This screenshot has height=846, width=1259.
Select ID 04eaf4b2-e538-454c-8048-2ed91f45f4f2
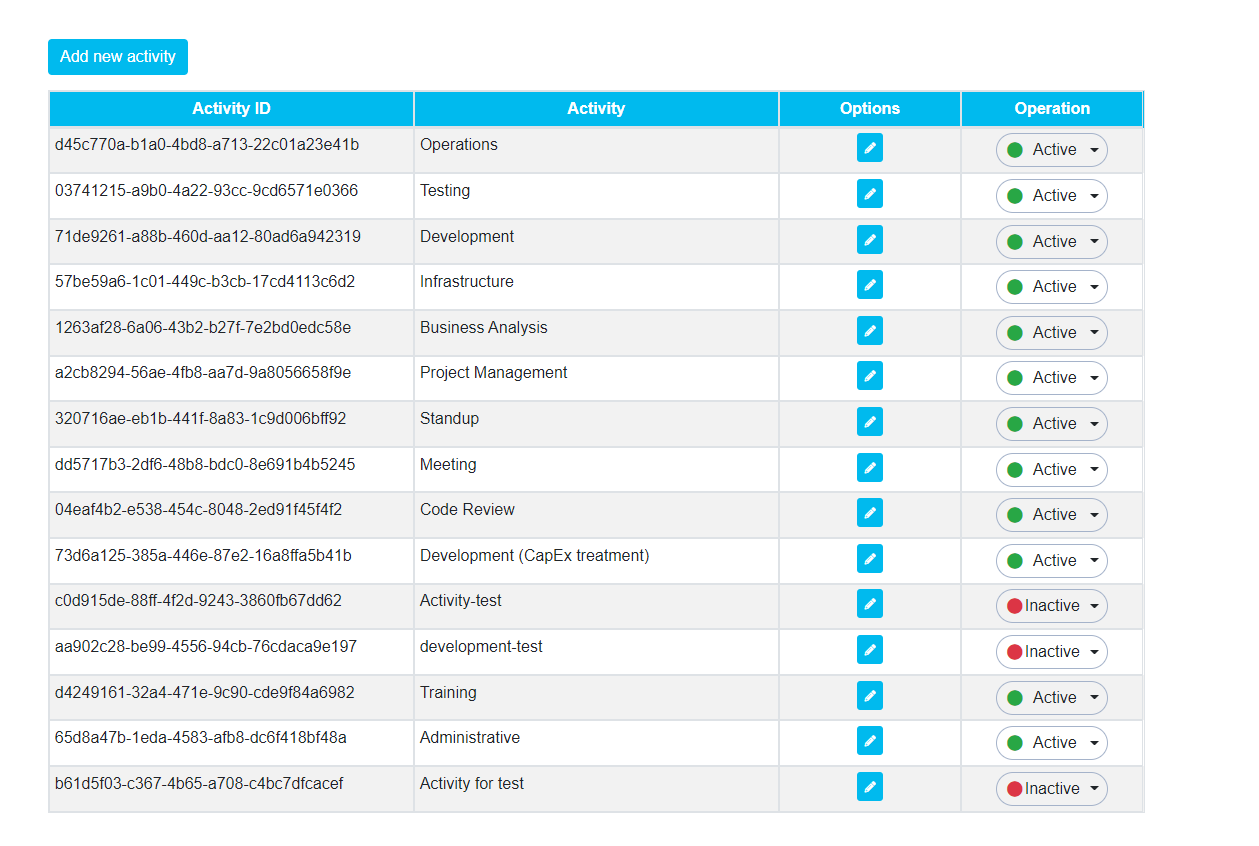(x=199, y=510)
